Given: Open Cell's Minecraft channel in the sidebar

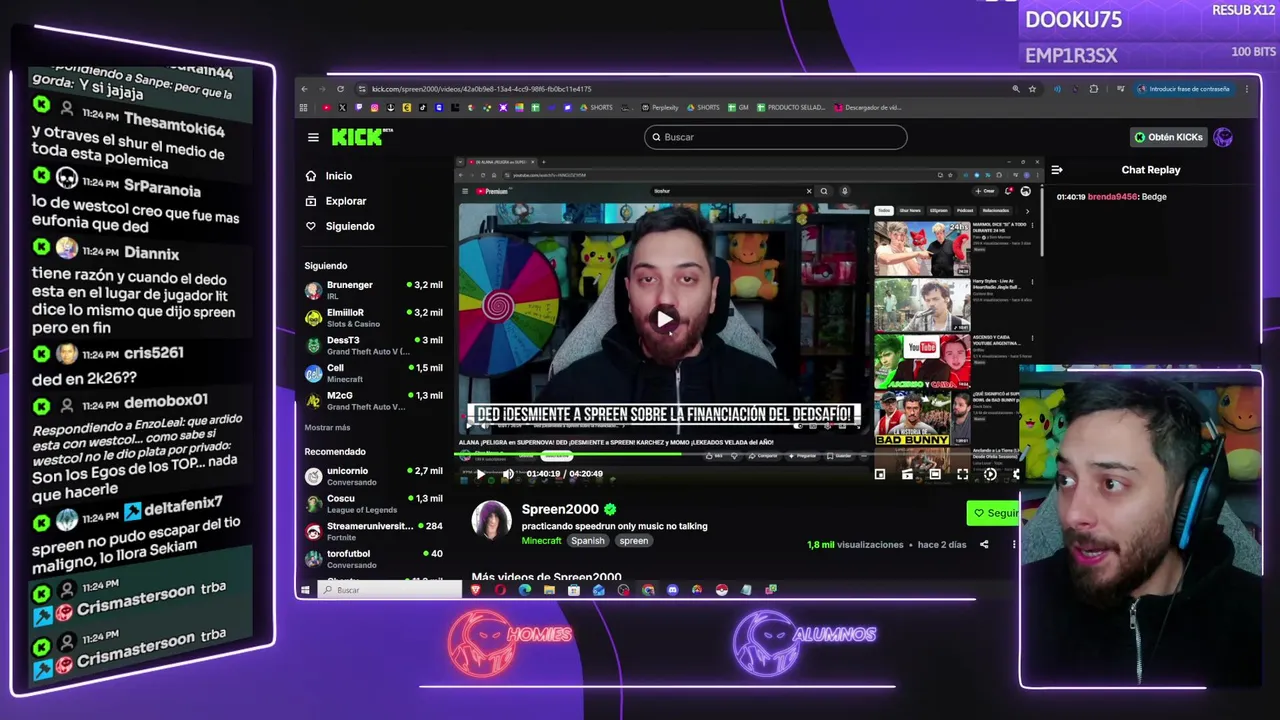Looking at the screenshot, I should click(374, 373).
